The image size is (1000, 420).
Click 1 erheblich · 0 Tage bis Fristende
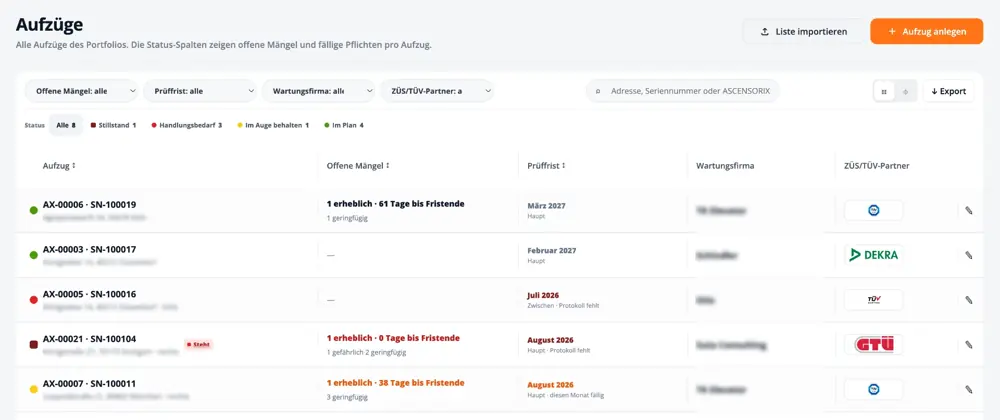coord(393,338)
